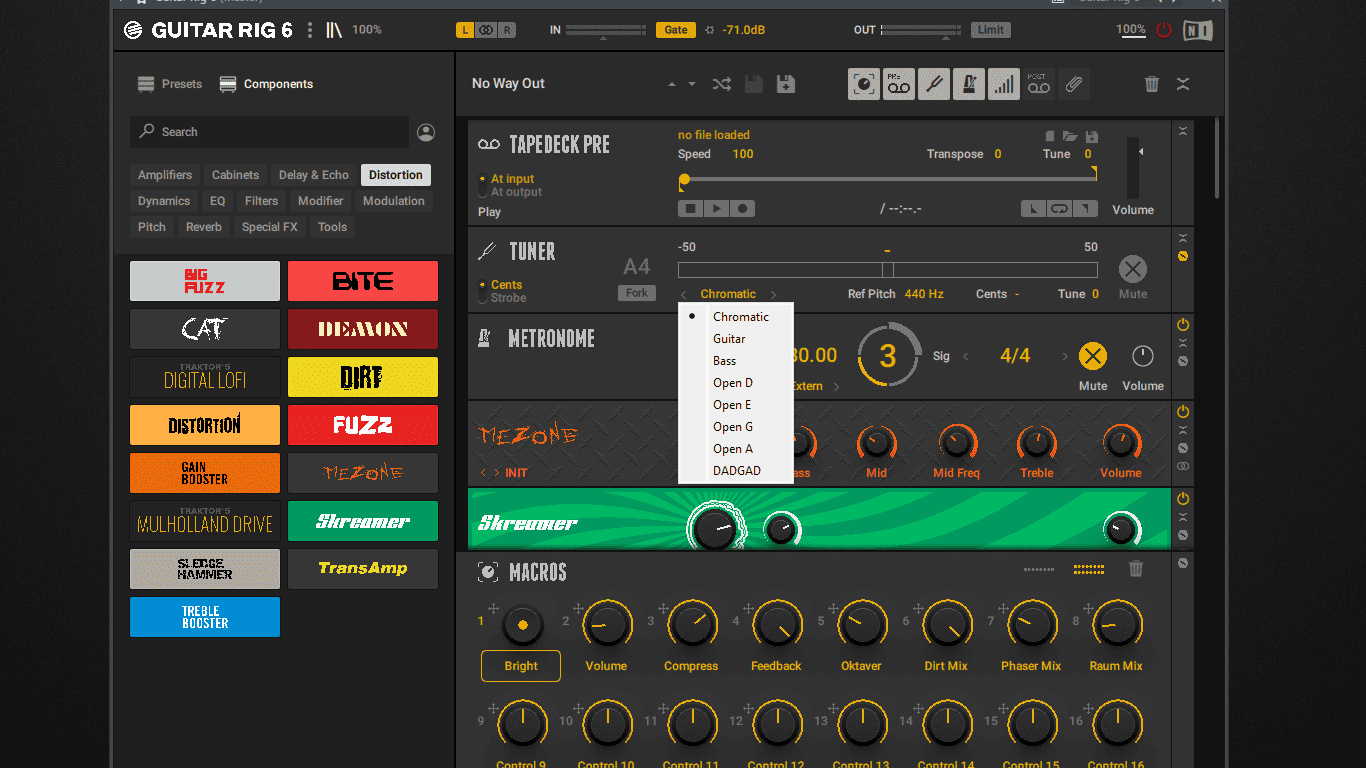Screen dimensions: 1366x768
Task: Delete macros with the Macros trash icon
Action: (1136, 569)
